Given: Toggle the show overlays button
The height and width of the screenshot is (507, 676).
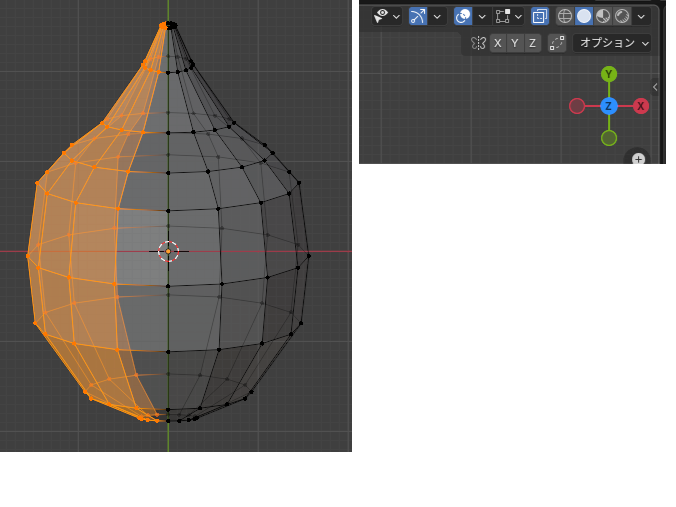Looking at the screenshot, I should [463, 16].
